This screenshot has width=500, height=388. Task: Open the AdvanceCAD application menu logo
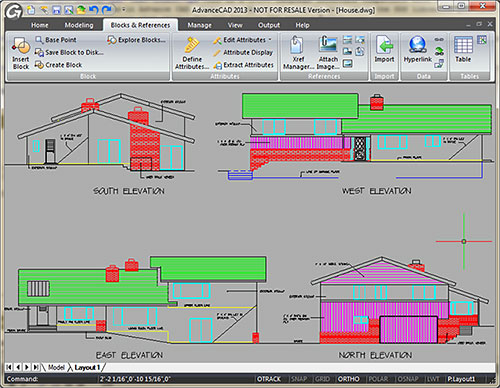[14, 11]
